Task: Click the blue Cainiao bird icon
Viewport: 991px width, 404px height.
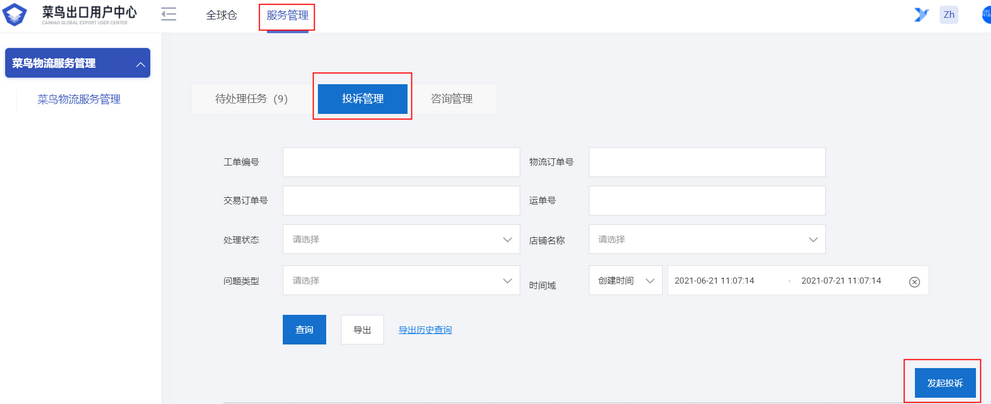Action: [x=921, y=14]
